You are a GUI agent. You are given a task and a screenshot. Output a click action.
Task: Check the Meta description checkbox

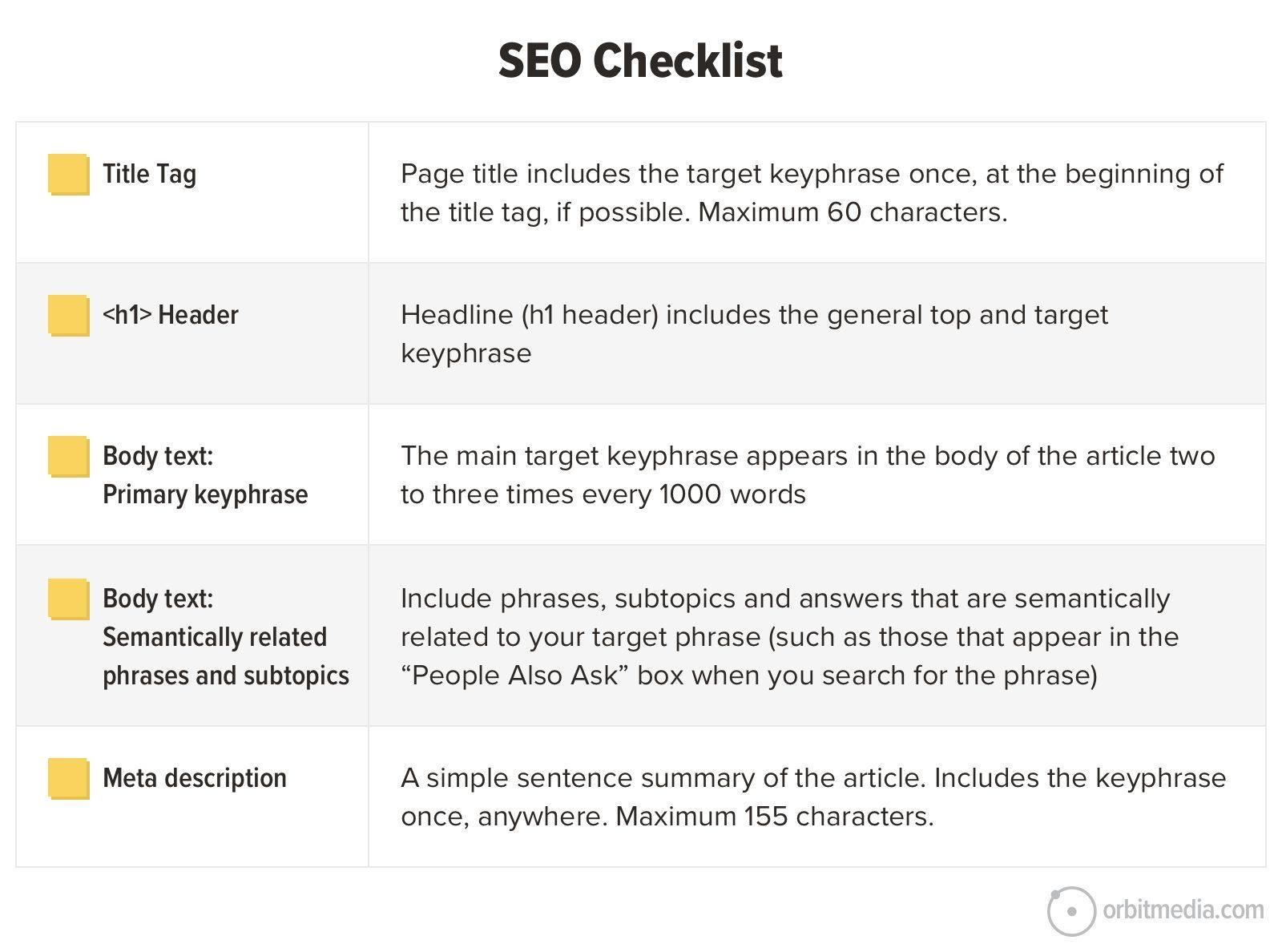(x=68, y=778)
